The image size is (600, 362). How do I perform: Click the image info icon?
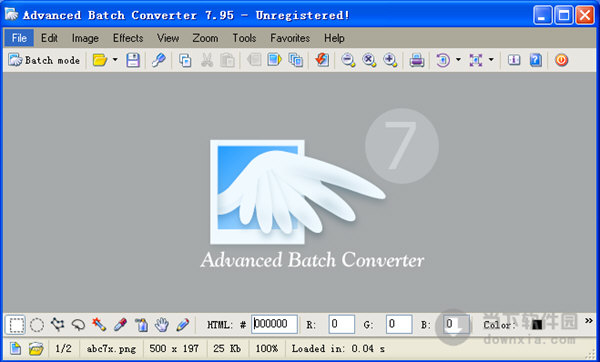pyautogui.click(x=514, y=60)
